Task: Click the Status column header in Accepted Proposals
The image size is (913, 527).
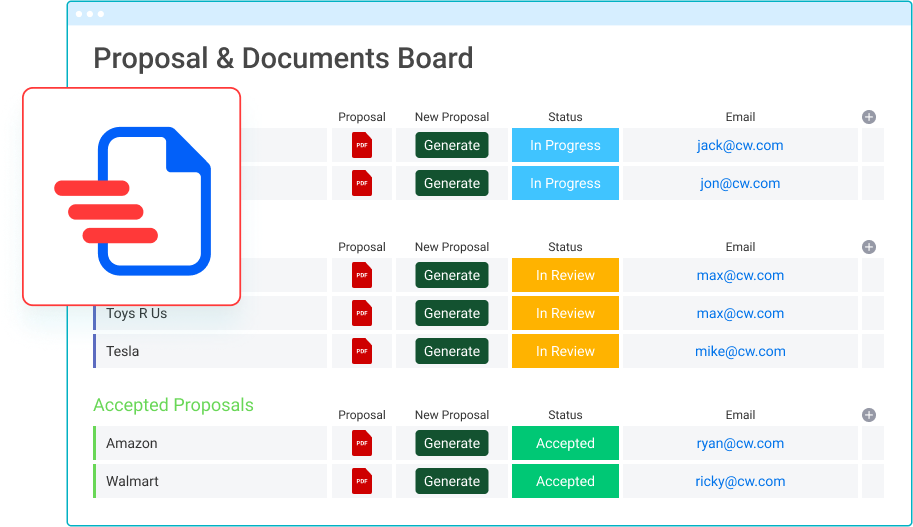Action: pyautogui.click(x=565, y=415)
